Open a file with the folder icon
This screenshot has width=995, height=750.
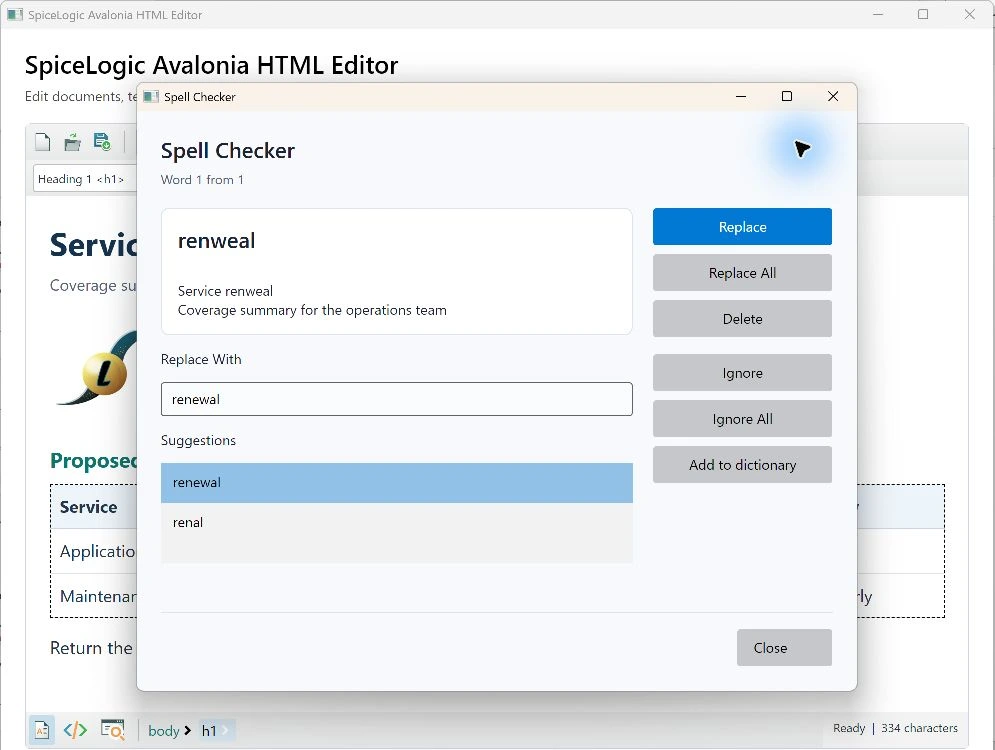tap(72, 142)
